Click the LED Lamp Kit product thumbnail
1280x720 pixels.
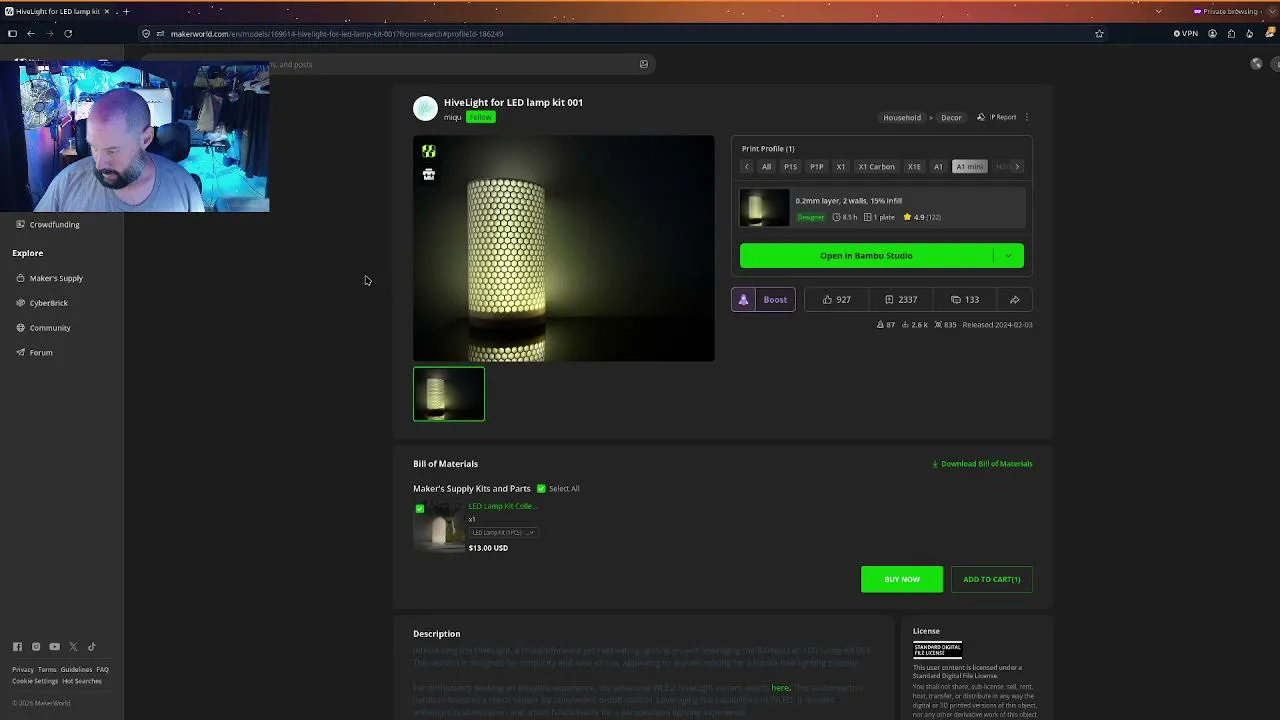point(439,526)
